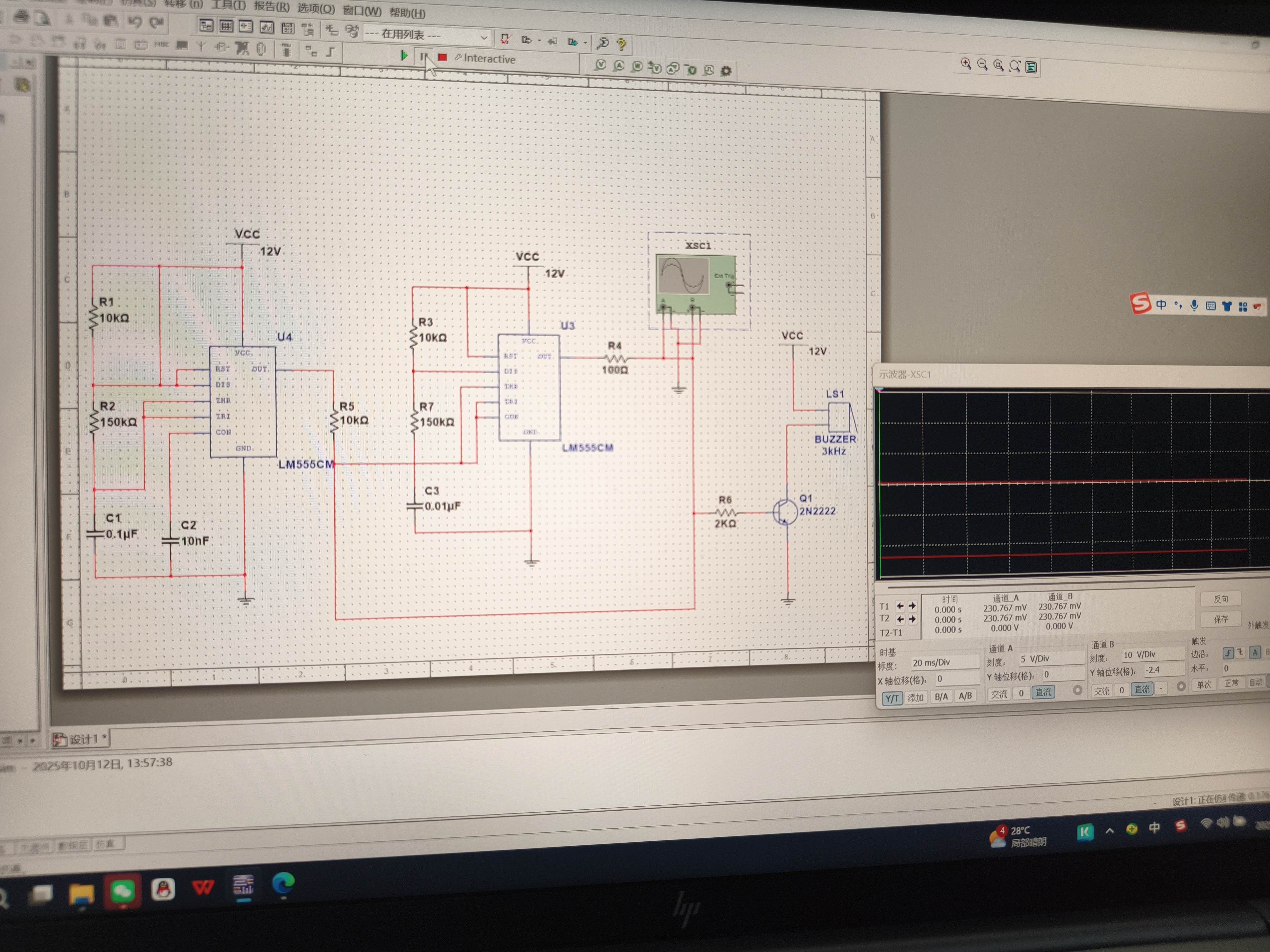The height and width of the screenshot is (952, 1270).
Task: Place a voltage reference probe
Action: (x=691, y=69)
